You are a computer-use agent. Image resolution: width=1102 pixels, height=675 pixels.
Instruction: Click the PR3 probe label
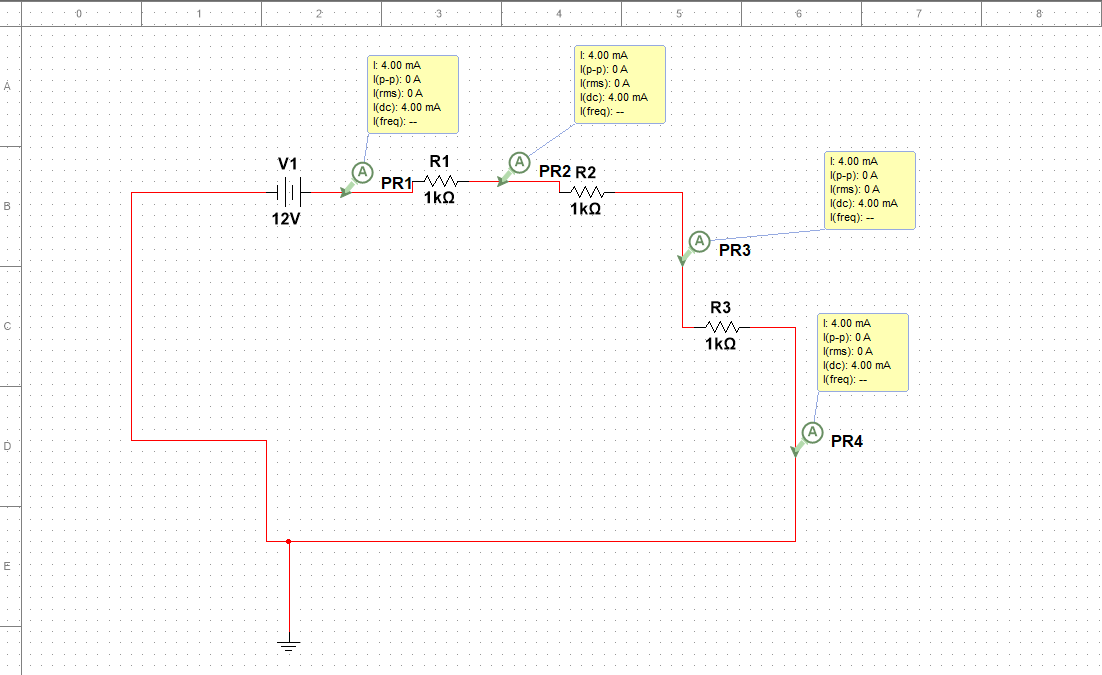coord(734,250)
